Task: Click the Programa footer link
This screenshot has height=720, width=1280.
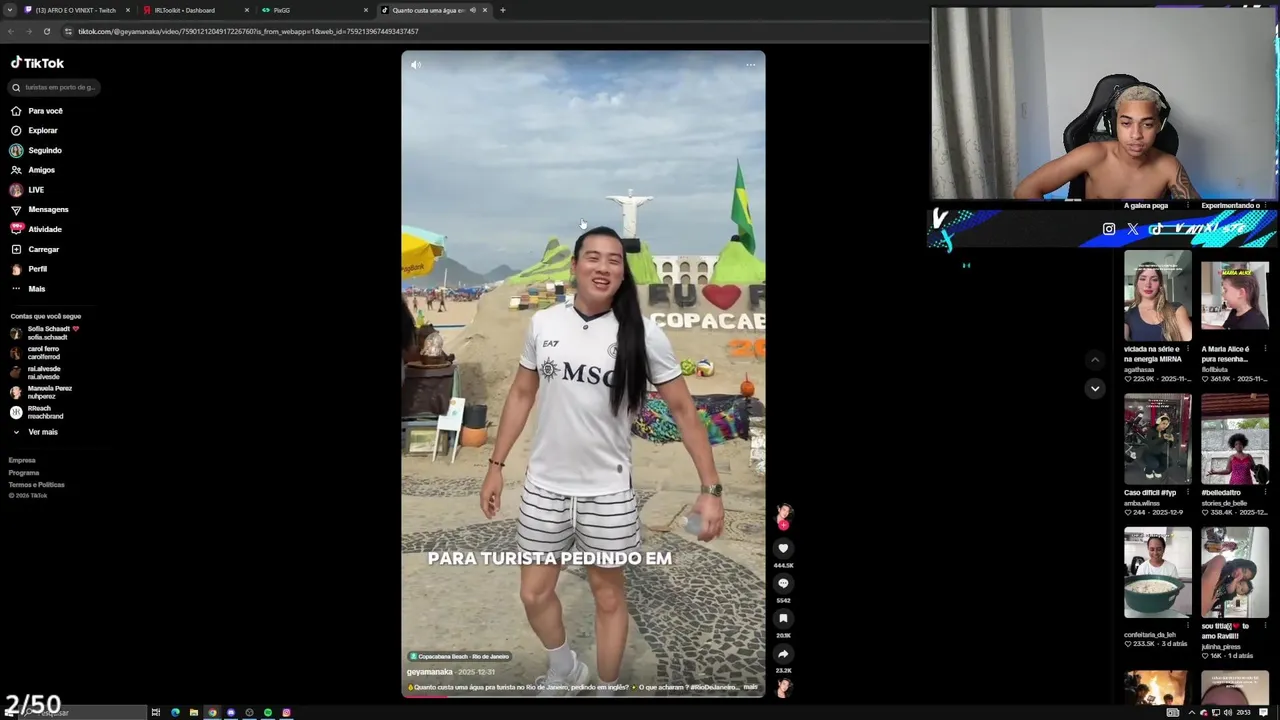Action: coord(24,473)
